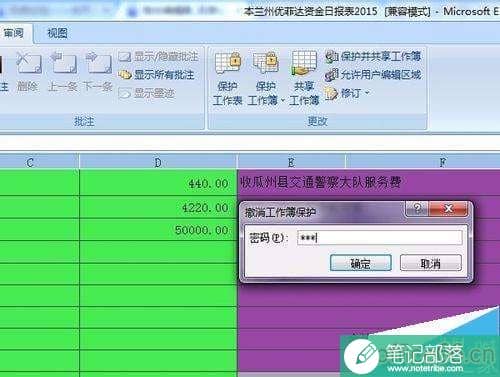
Task: Toggle 显示/隐藏批注 option
Action: click(x=158, y=57)
